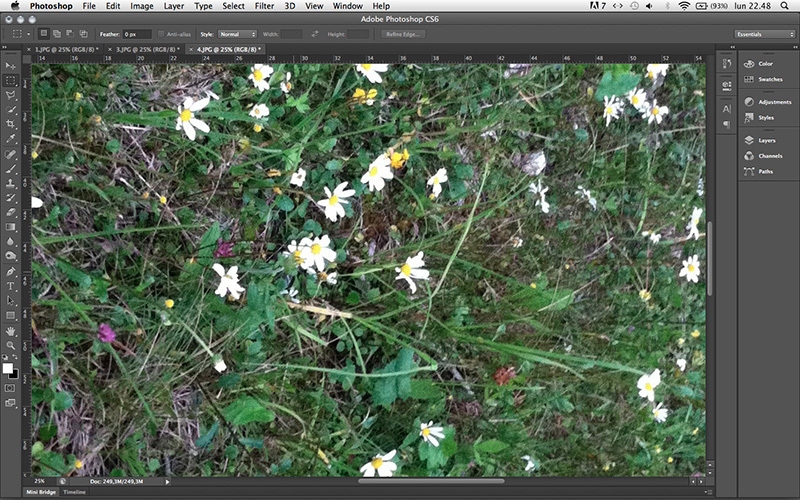Open the Window menu
The width and height of the screenshot is (800, 500).
point(347,6)
